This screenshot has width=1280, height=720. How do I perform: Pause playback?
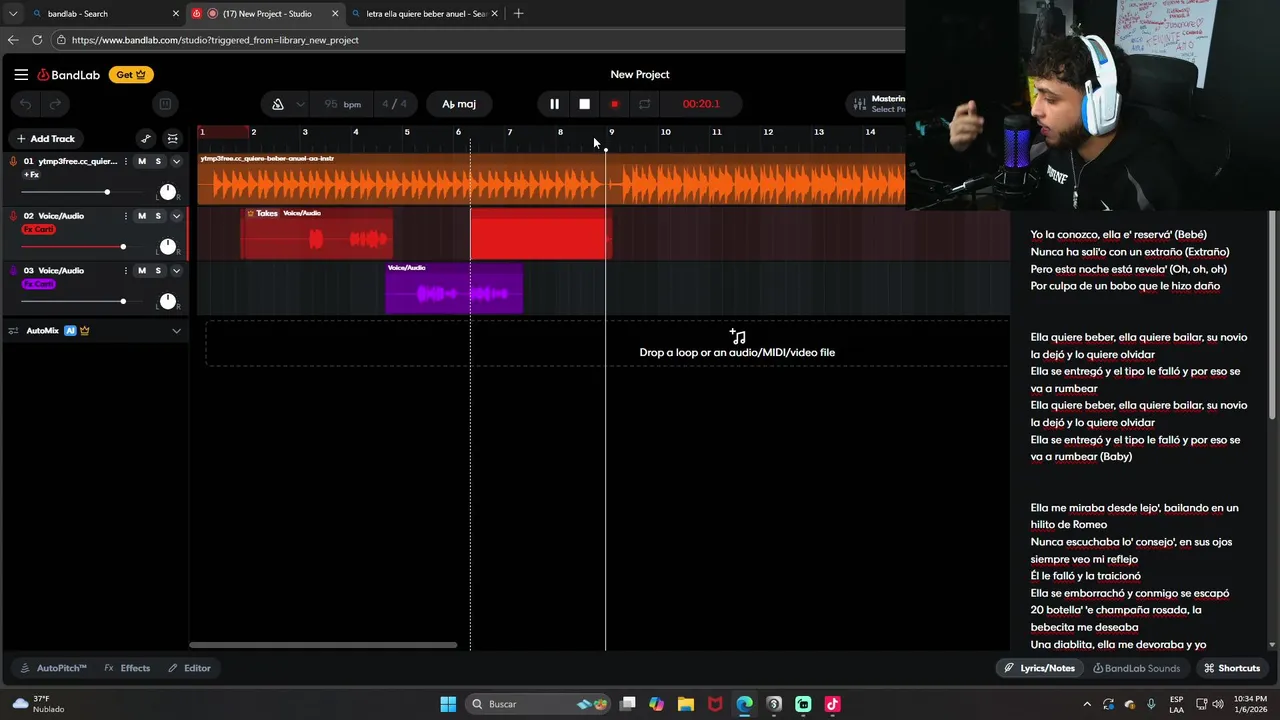[554, 104]
